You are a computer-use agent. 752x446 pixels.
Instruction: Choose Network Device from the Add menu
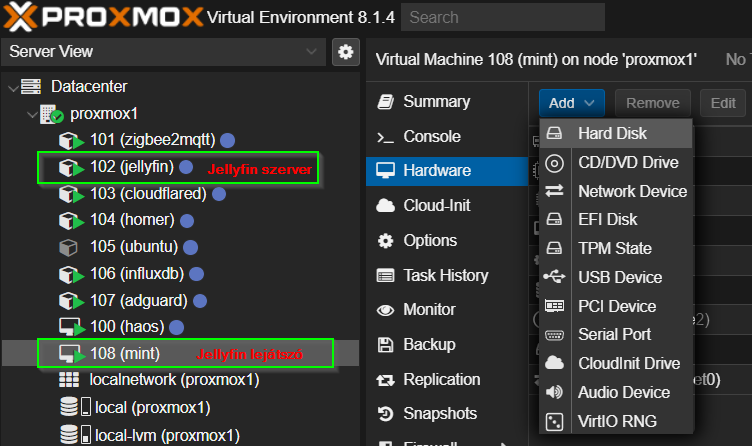coord(616,191)
